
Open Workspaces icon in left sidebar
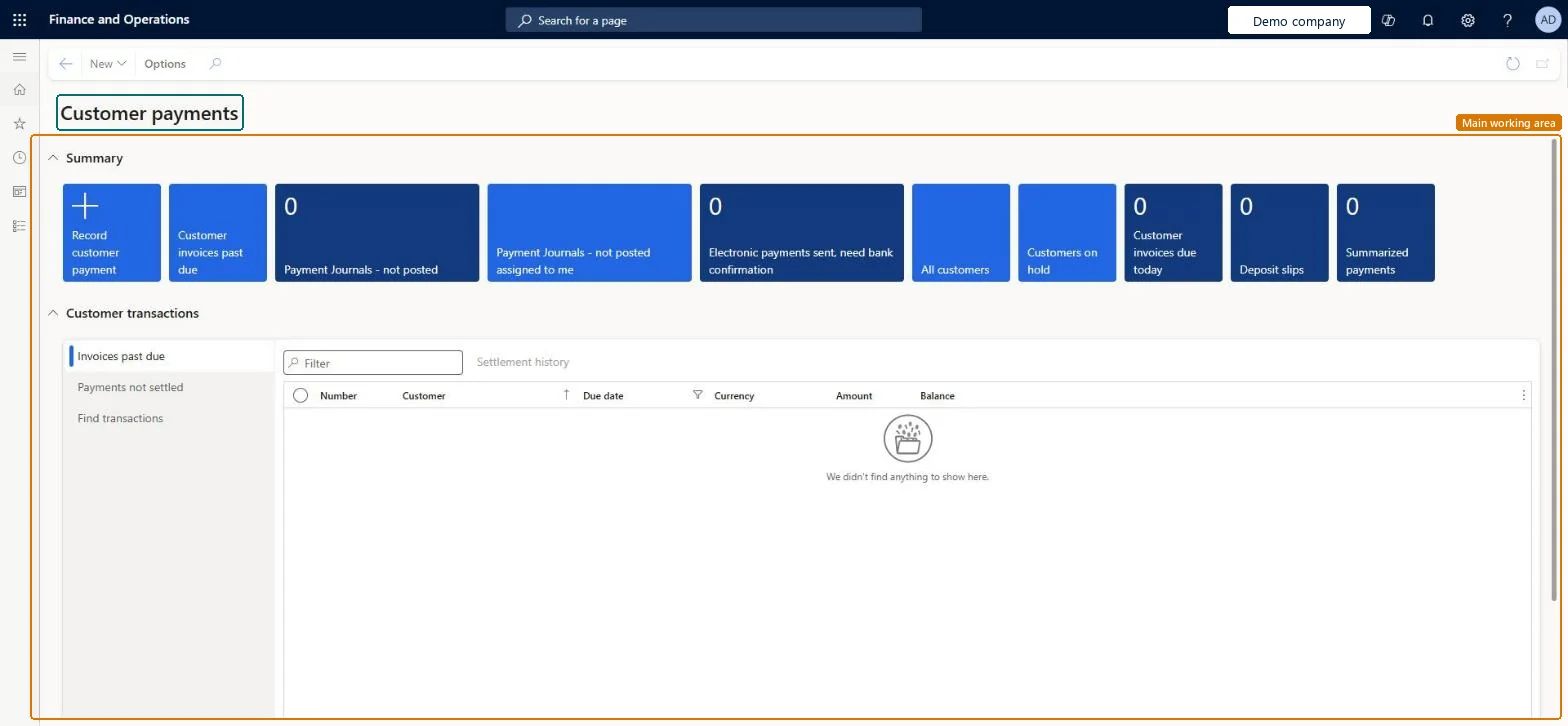19,192
